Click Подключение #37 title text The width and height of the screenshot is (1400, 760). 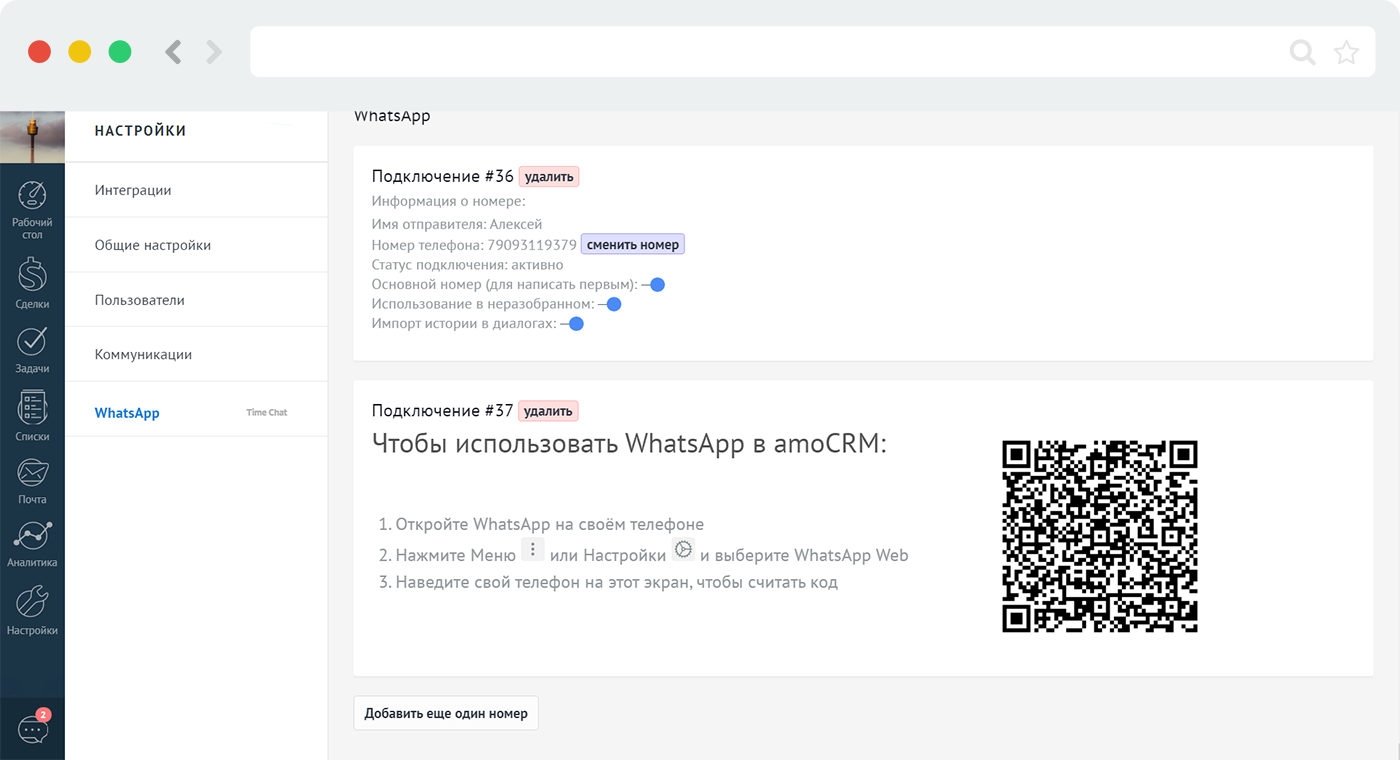[x=442, y=411]
